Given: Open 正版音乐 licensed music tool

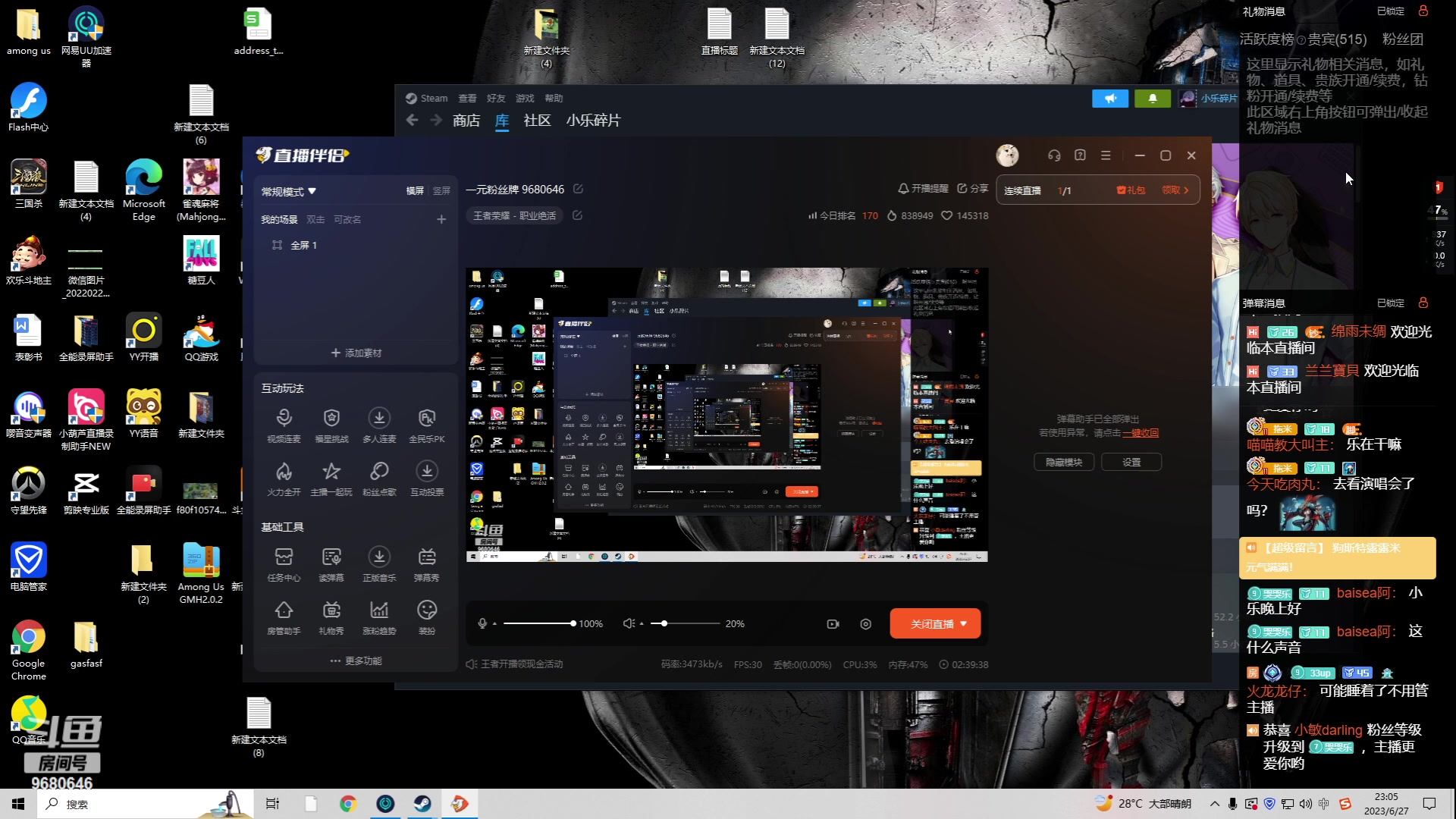Looking at the screenshot, I should point(379,564).
